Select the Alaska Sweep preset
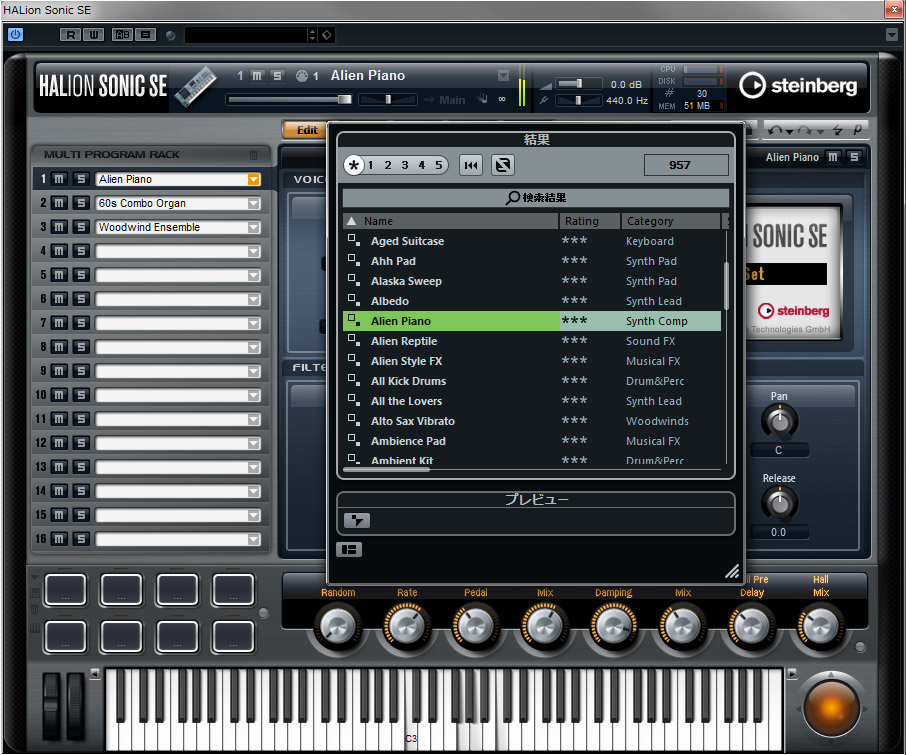This screenshot has width=906, height=755. [532, 281]
